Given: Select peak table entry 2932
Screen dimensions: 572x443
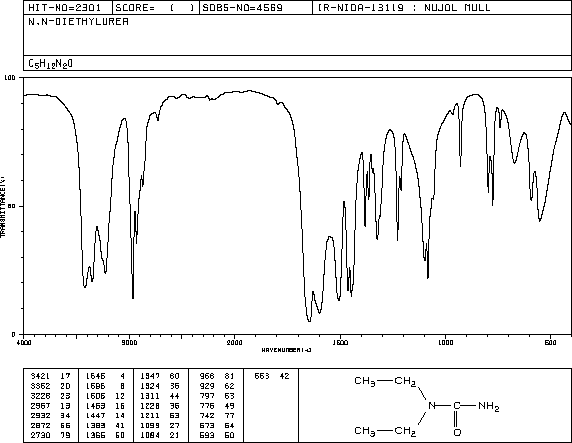Looking at the screenshot, I should (x=40, y=416).
